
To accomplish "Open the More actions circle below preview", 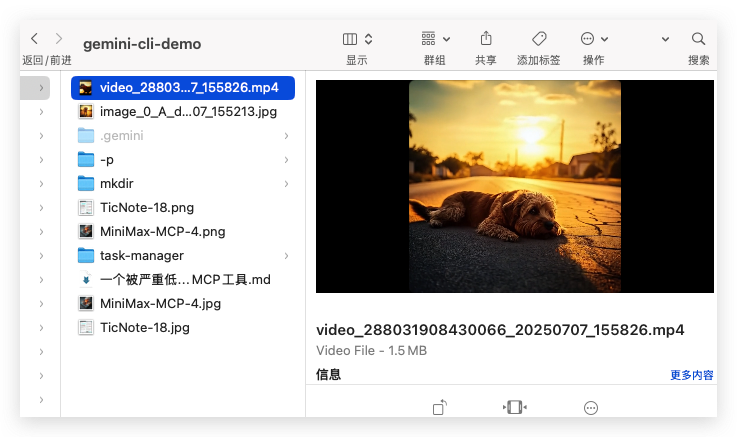I will point(591,408).
